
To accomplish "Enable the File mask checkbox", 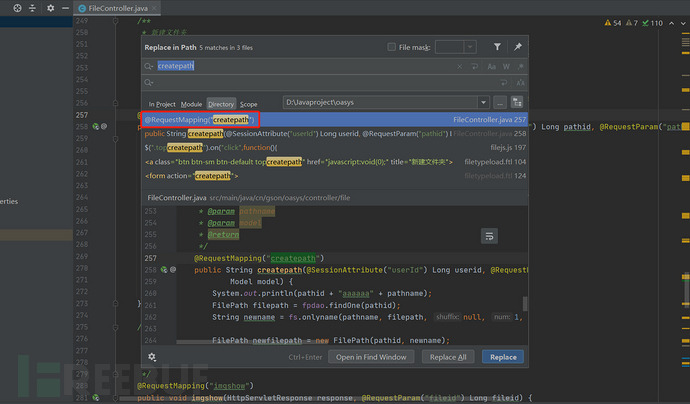I will tap(391, 47).
